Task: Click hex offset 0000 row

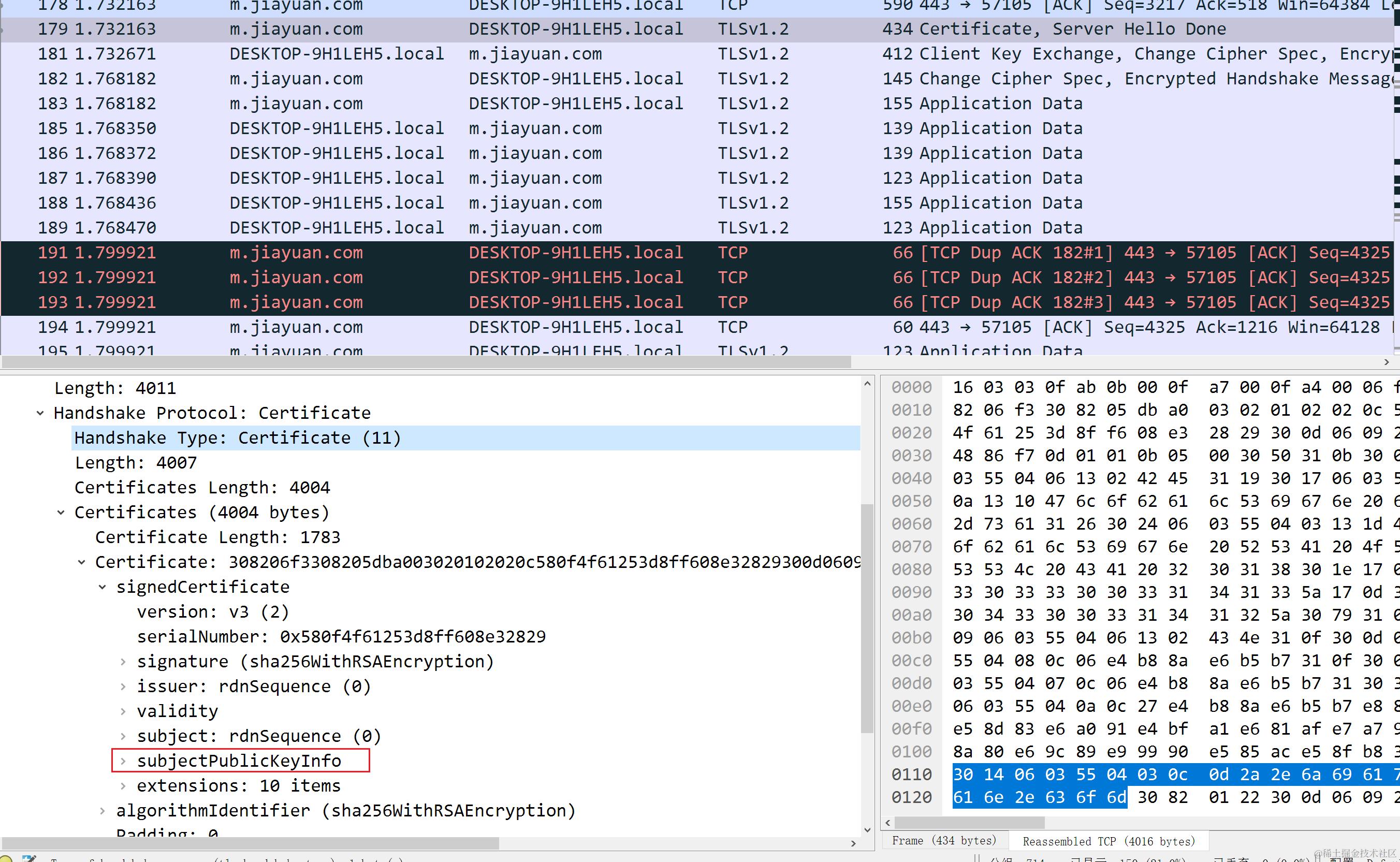Action: click(x=912, y=387)
